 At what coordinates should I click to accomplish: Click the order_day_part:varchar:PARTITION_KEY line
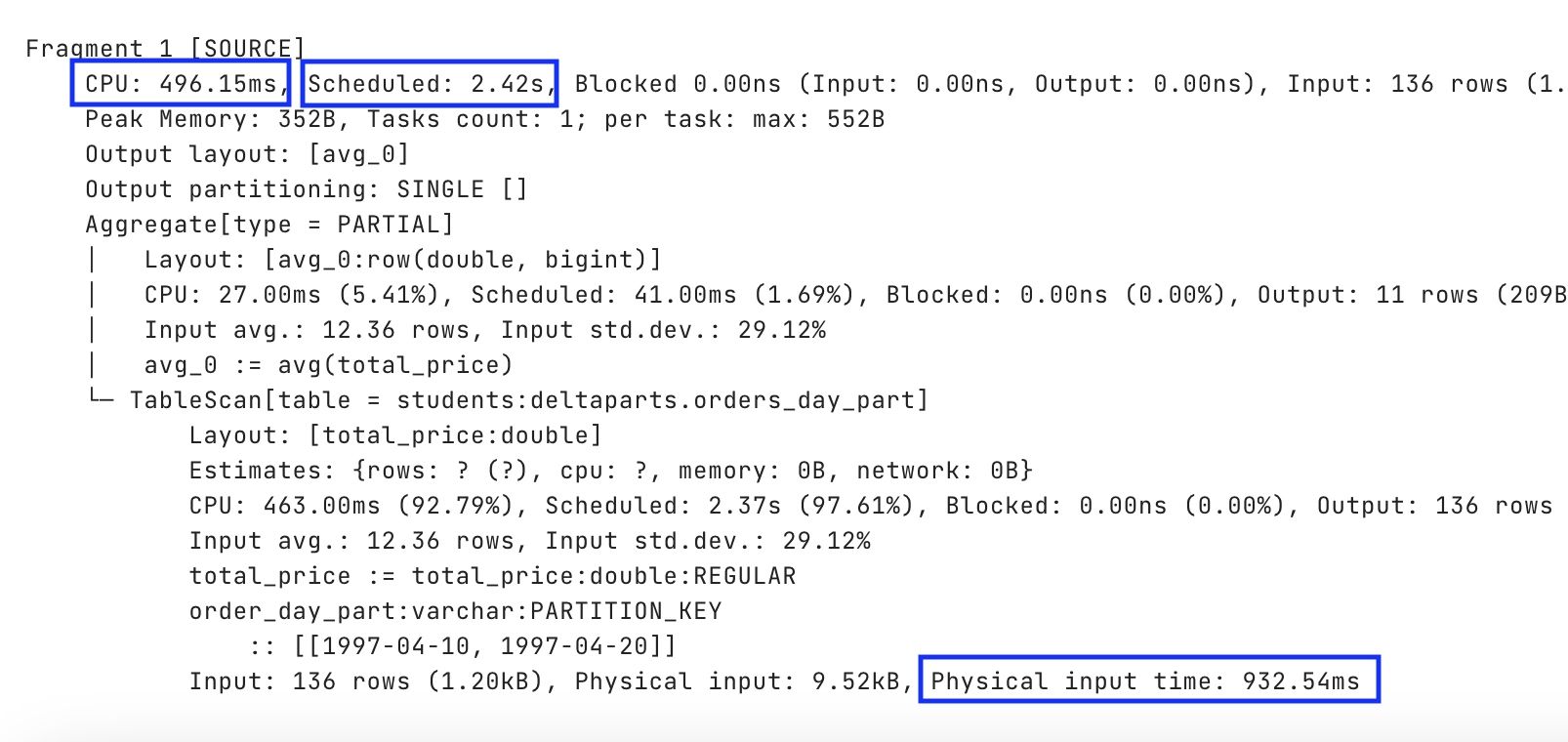tap(456, 611)
